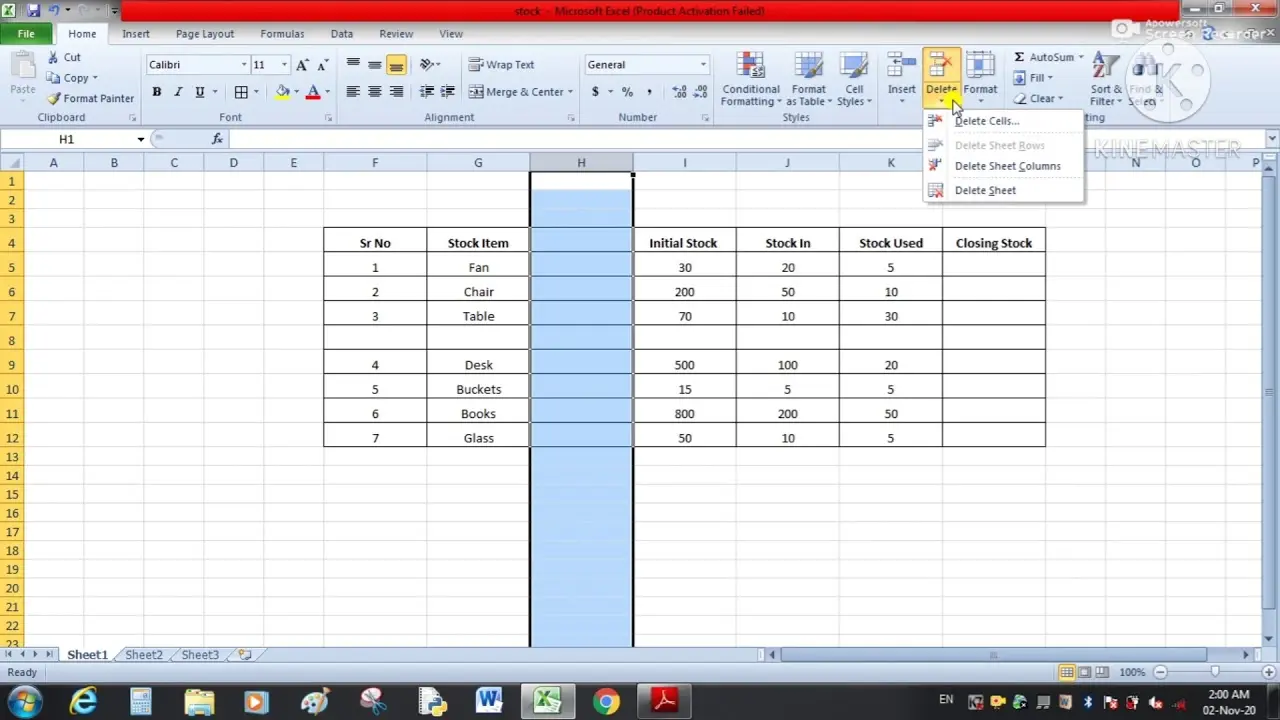This screenshot has height=720, width=1280.
Task: Open the File tab
Action: tap(26, 34)
